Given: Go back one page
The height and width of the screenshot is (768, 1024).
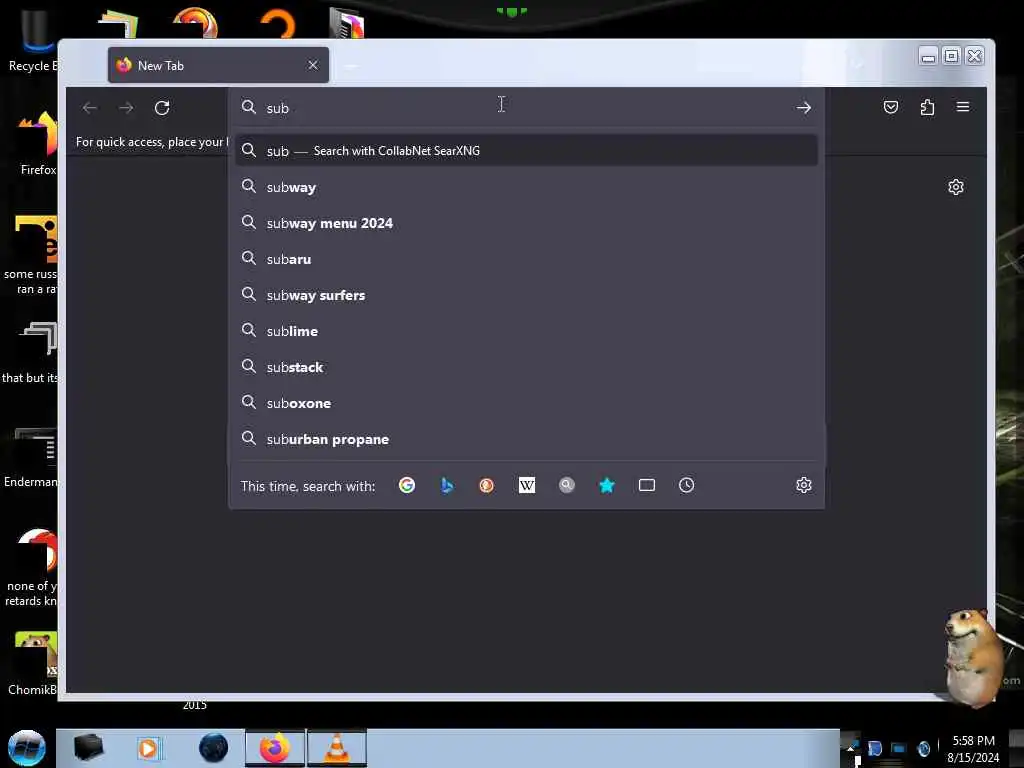Looking at the screenshot, I should [x=90, y=108].
